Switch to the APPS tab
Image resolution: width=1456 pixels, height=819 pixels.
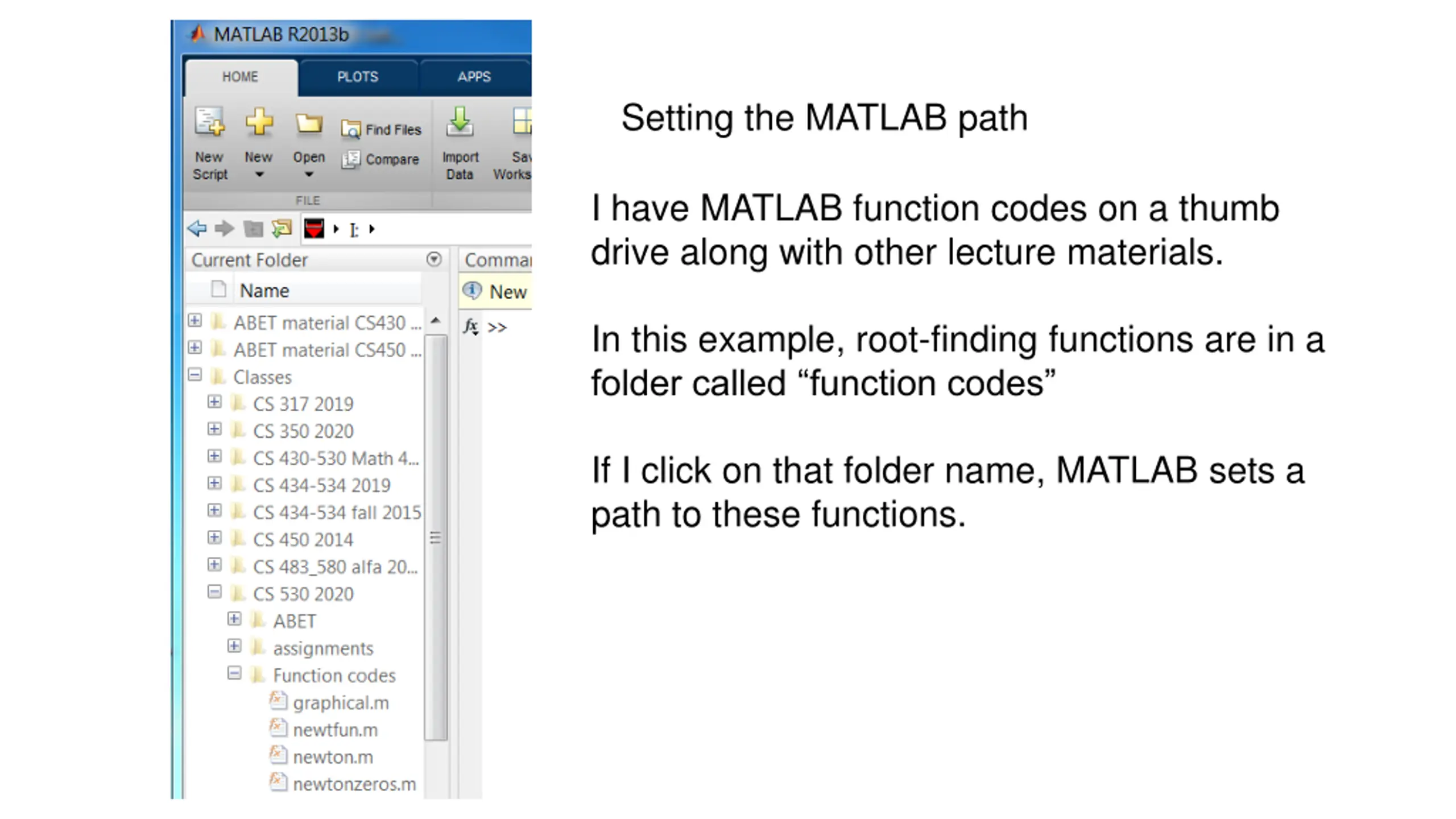pos(474,77)
